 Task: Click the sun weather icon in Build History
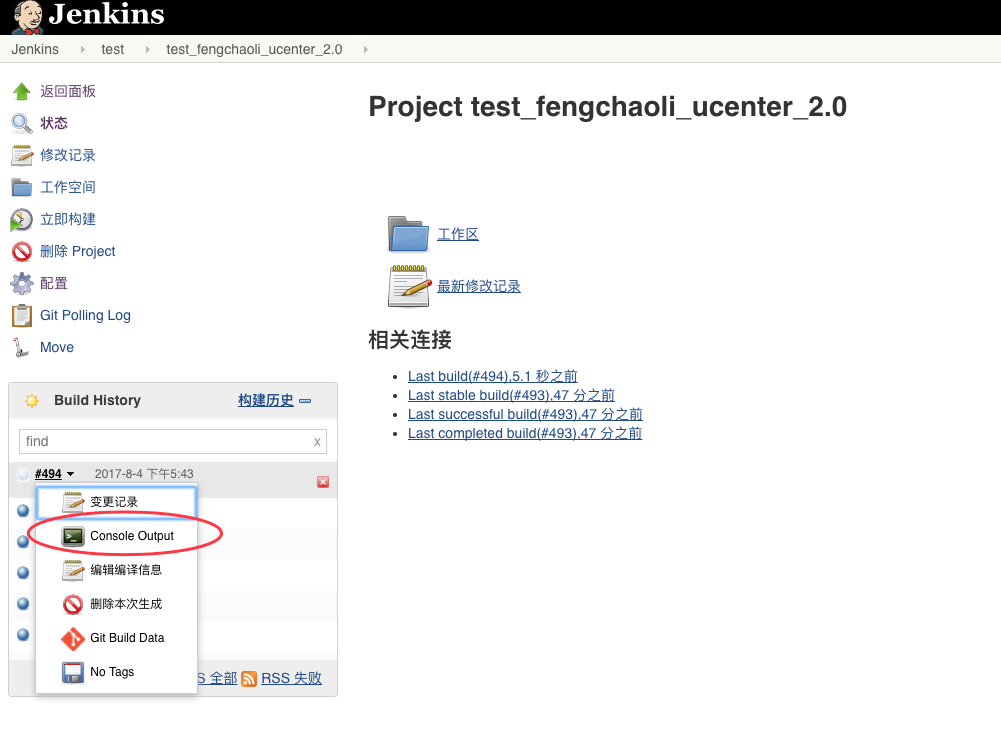point(32,401)
